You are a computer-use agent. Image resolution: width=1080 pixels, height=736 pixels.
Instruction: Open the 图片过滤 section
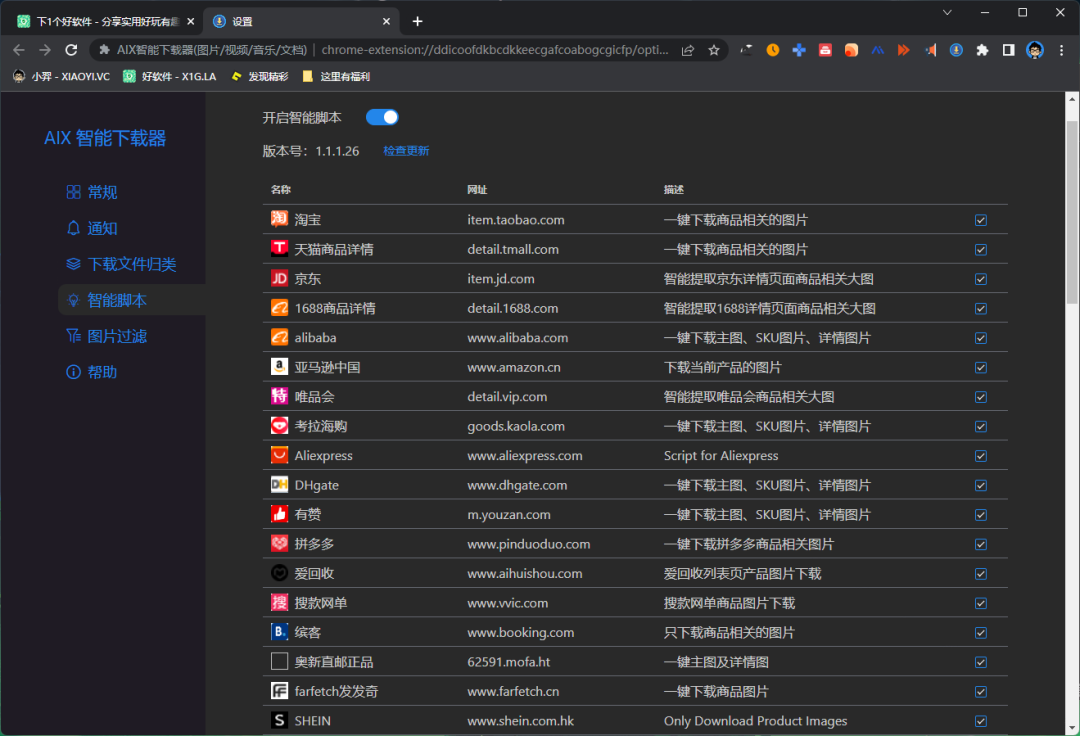[x=107, y=336]
